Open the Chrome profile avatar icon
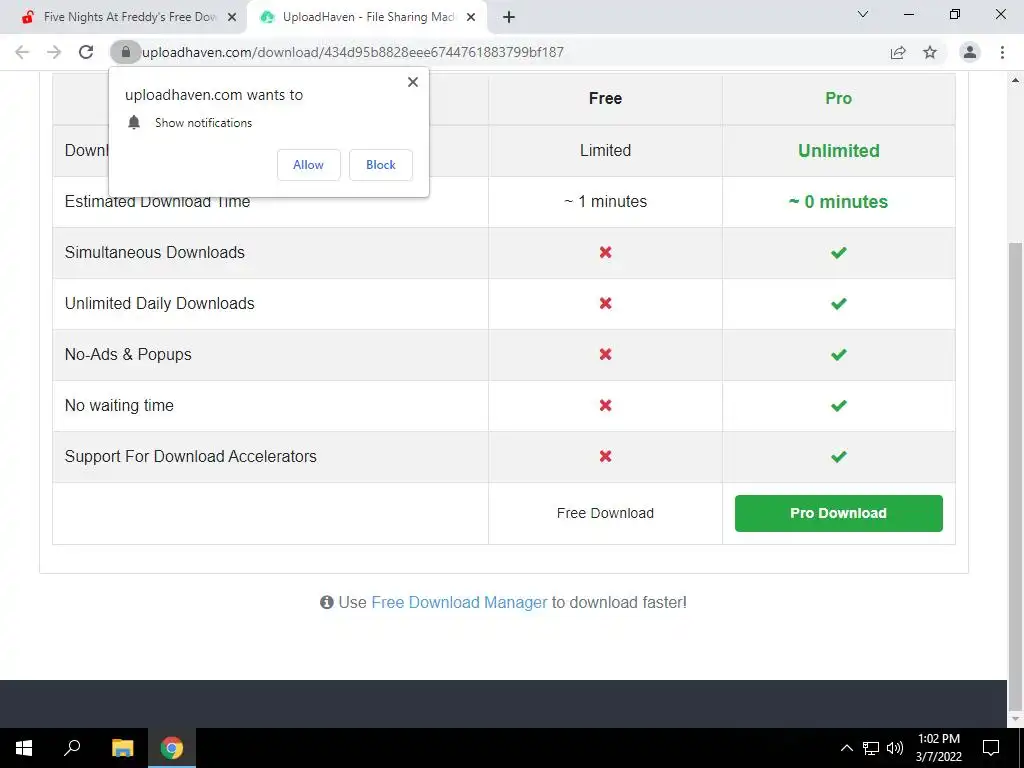The image size is (1024, 768). coord(970,52)
